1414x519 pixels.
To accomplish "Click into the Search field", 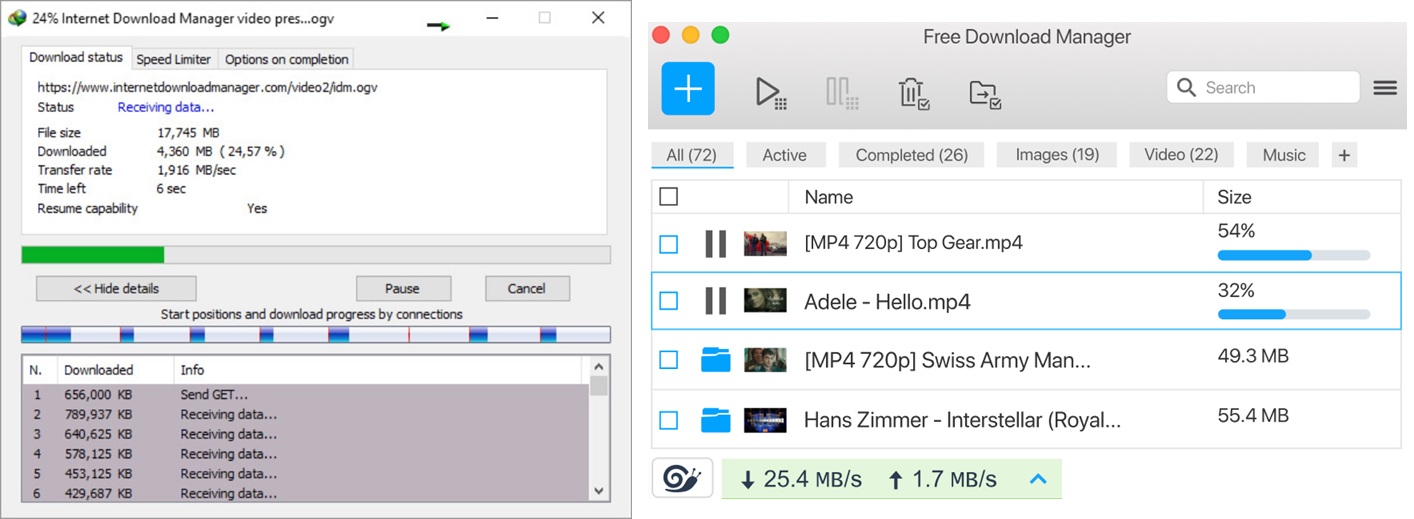I will [1275, 88].
